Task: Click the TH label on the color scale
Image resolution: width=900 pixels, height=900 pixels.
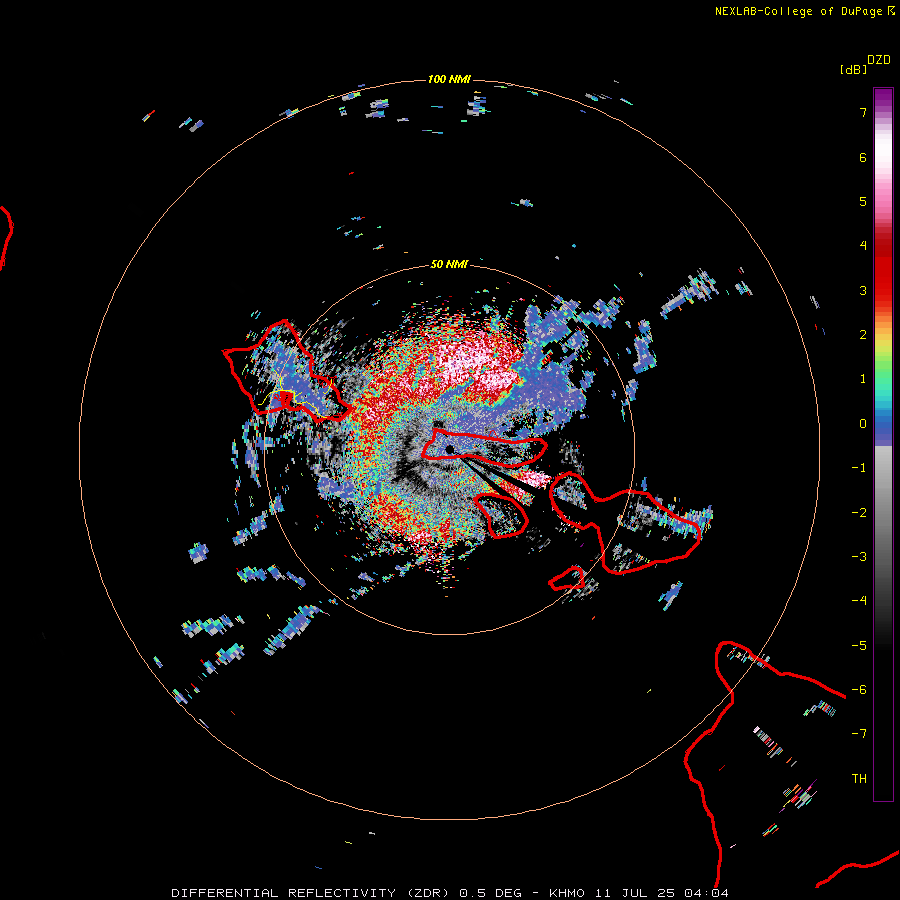Action: coord(859,779)
